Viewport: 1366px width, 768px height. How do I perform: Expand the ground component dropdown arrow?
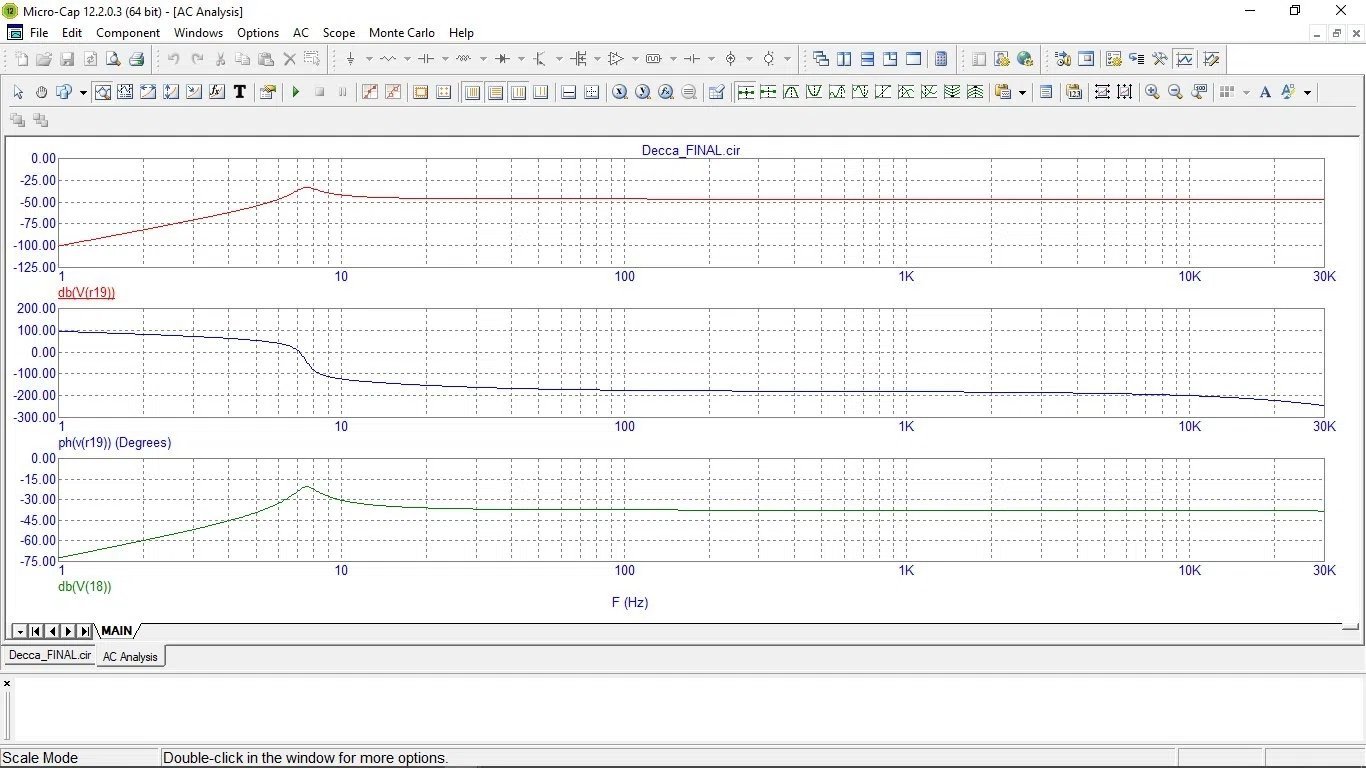click(x=369, y=59)
